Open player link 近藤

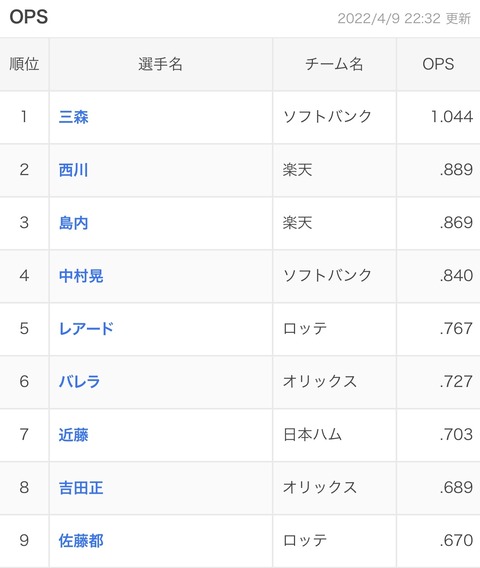click(x=74, y=435)
